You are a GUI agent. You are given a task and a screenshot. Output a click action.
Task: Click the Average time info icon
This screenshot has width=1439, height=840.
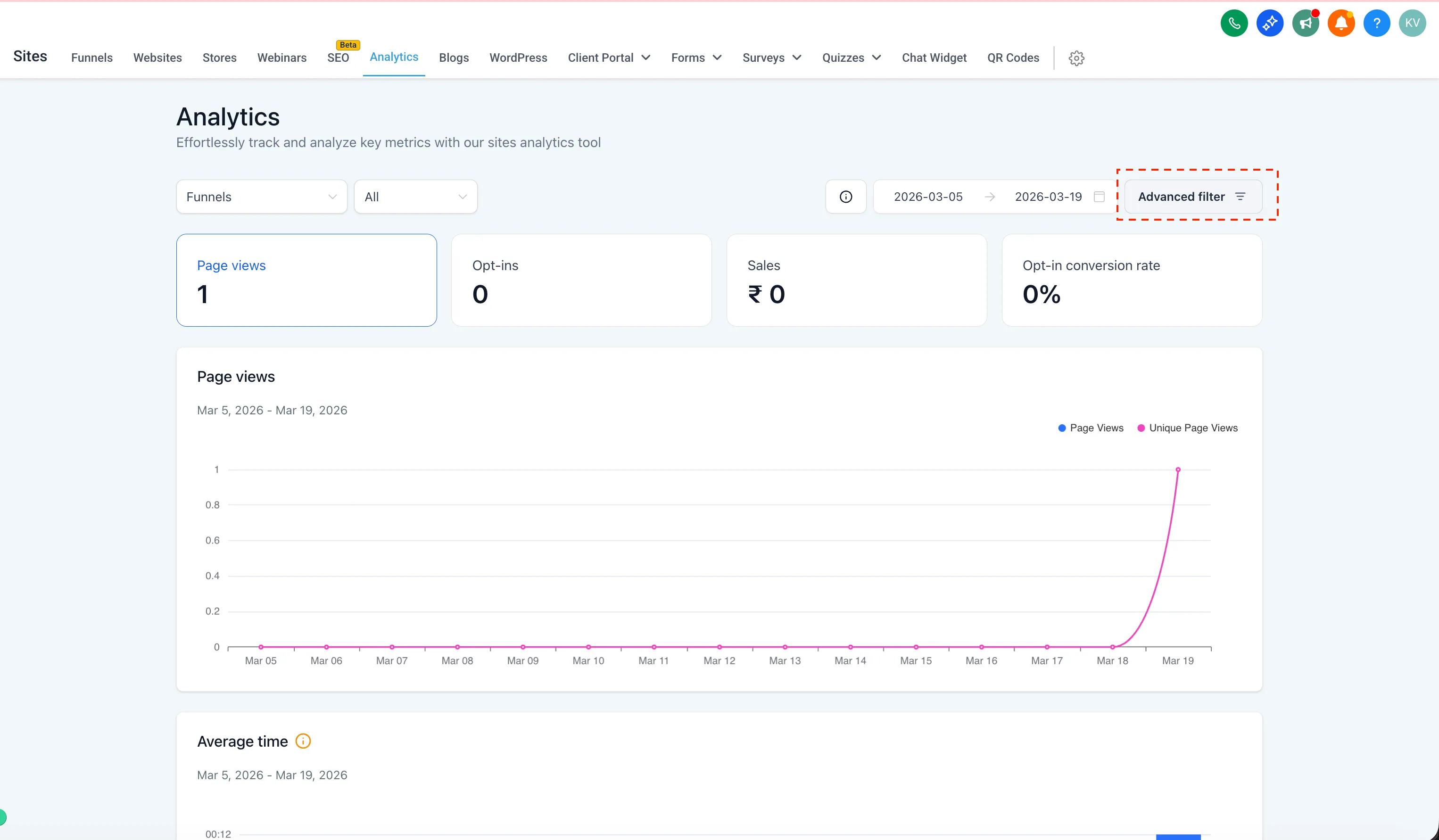tap(302, 741)
